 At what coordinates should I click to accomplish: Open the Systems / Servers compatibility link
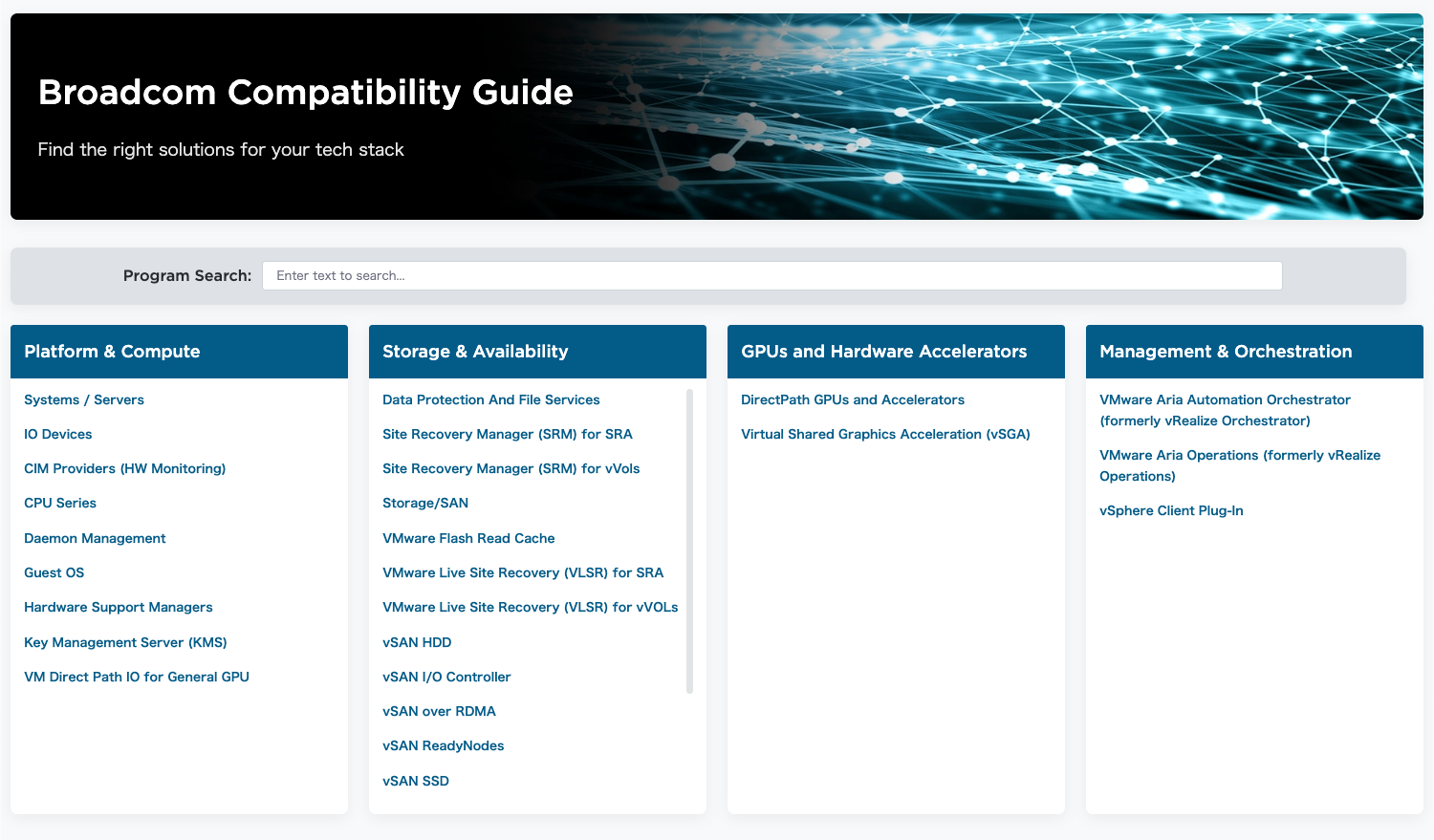point(83,399)
